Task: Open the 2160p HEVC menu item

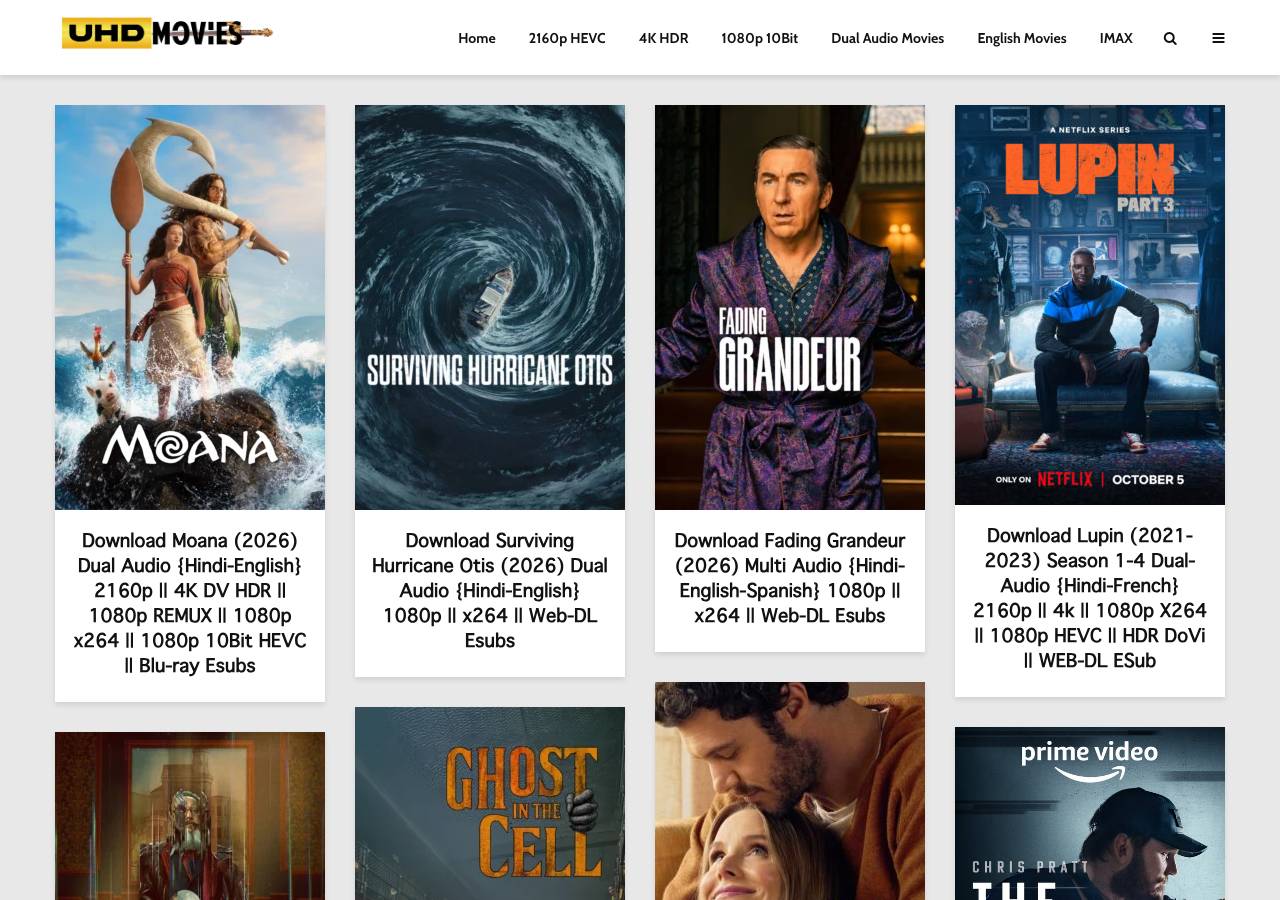Action: 567,38
